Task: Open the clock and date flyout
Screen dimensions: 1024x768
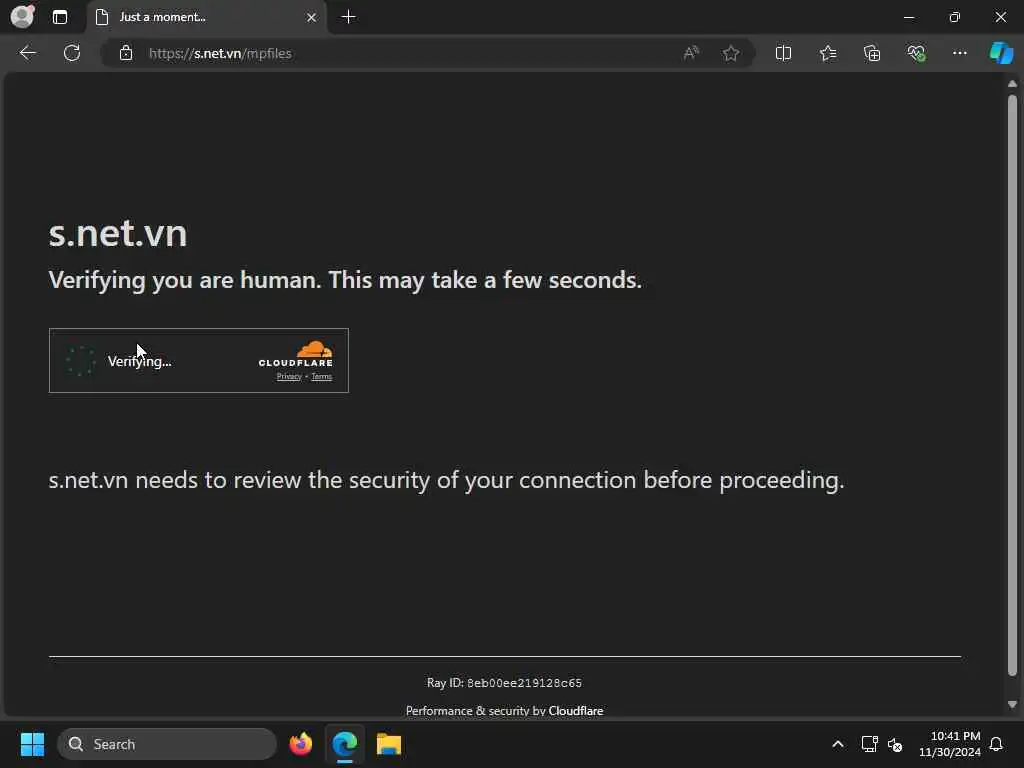Action: (950, 744)
